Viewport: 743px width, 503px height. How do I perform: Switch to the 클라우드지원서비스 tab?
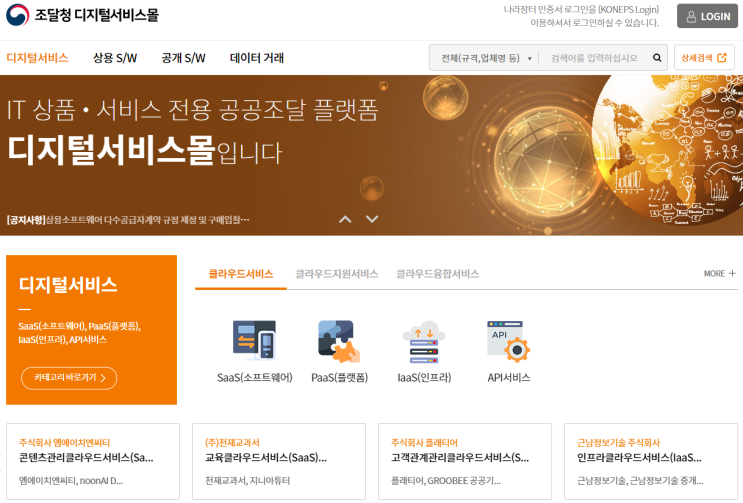tap(336, 274)
